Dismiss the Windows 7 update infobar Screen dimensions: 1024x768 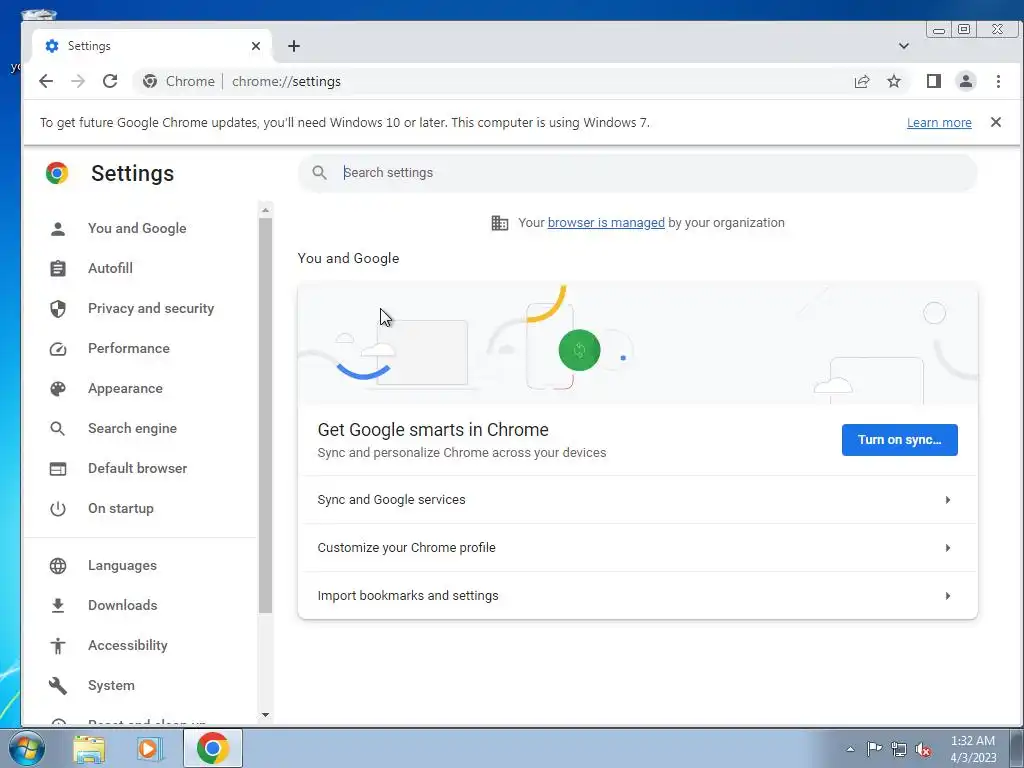point(996,122)
